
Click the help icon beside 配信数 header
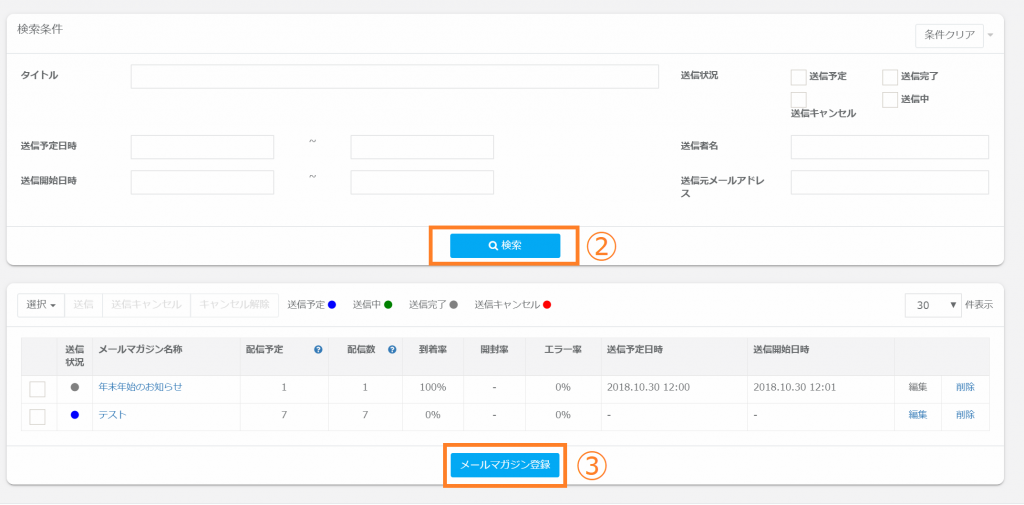pos(392,350)
